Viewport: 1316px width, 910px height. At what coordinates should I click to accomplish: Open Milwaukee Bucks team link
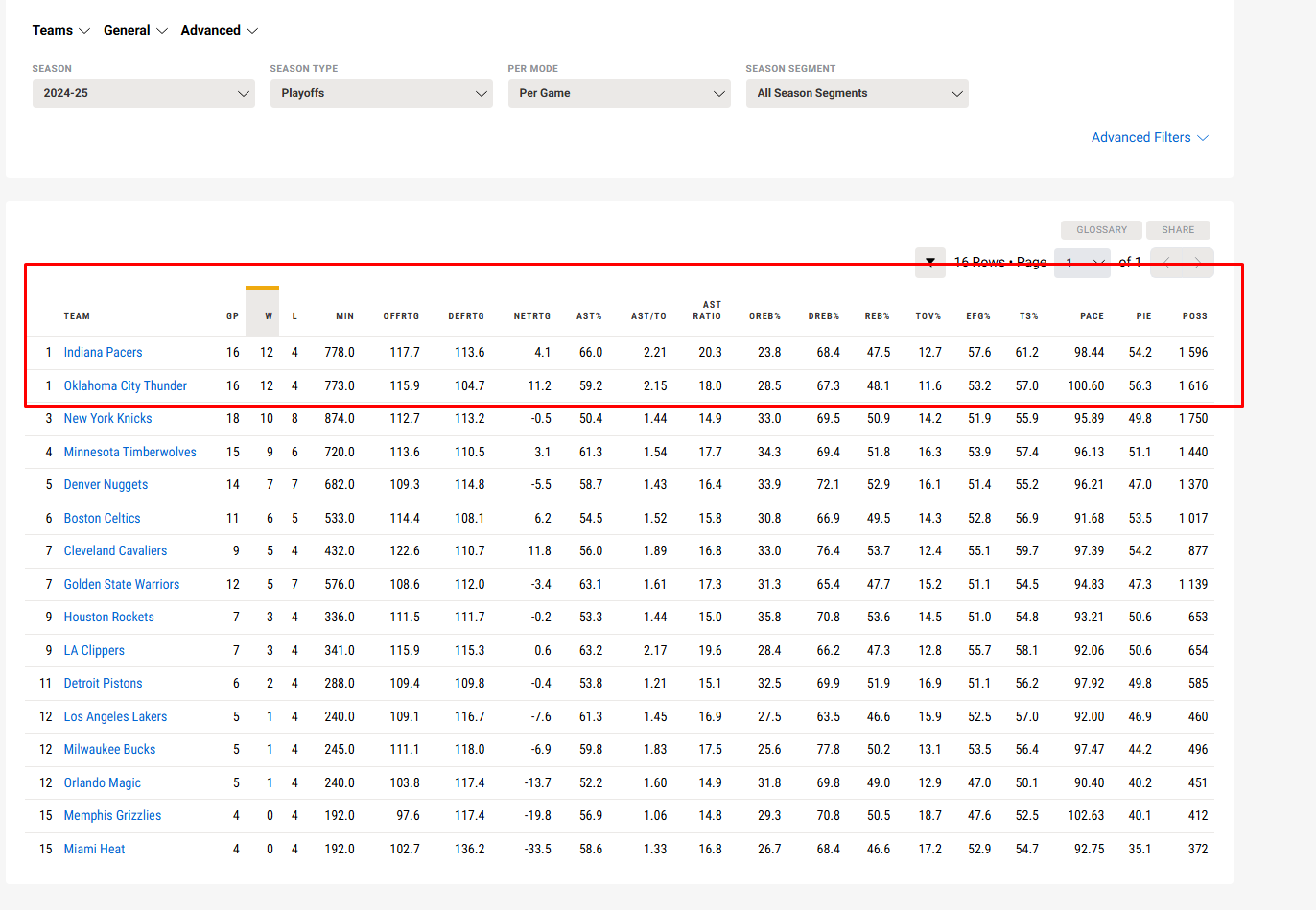[x=109, y=749]
